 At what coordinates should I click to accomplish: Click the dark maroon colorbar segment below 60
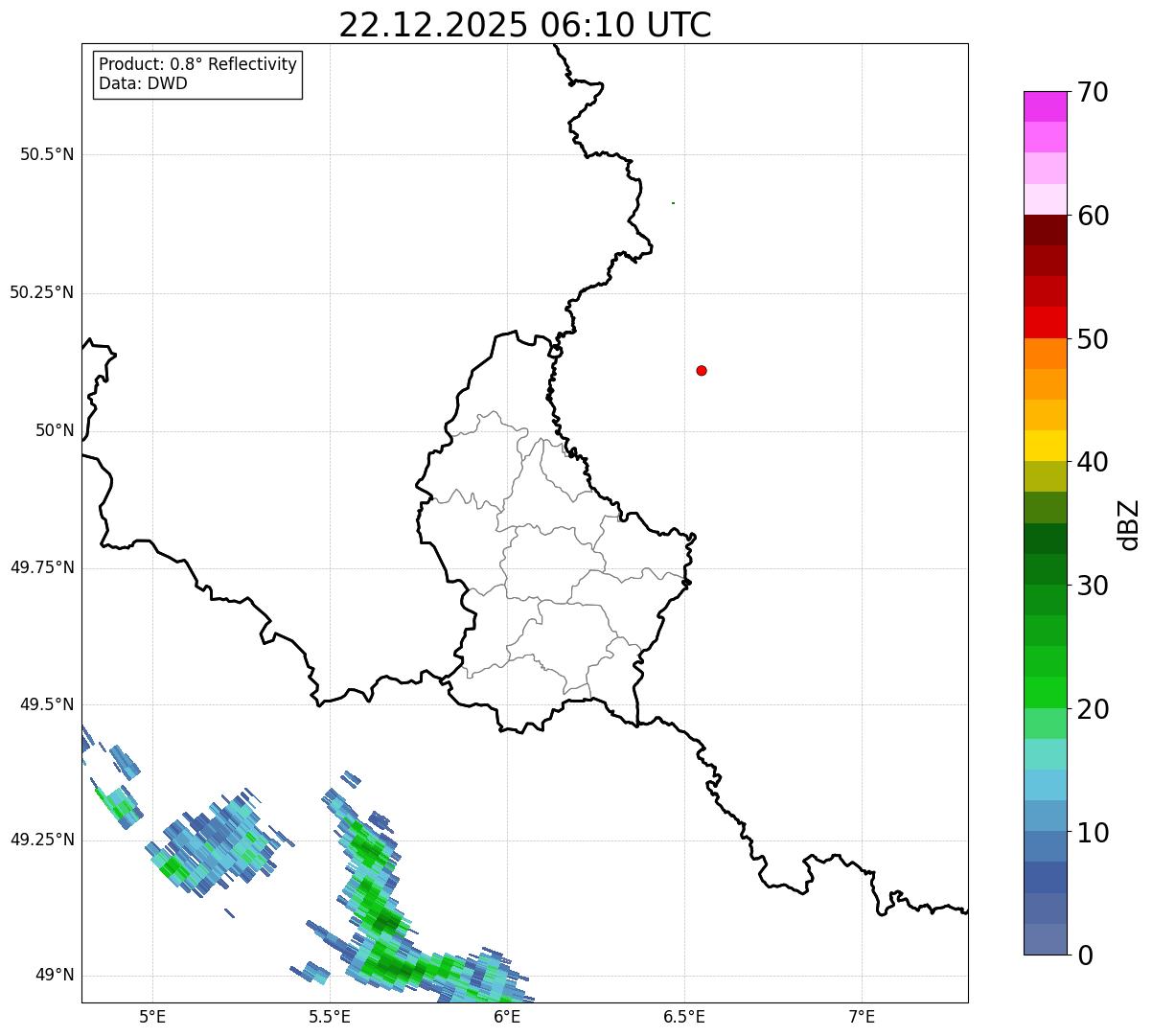[1045, 230]
